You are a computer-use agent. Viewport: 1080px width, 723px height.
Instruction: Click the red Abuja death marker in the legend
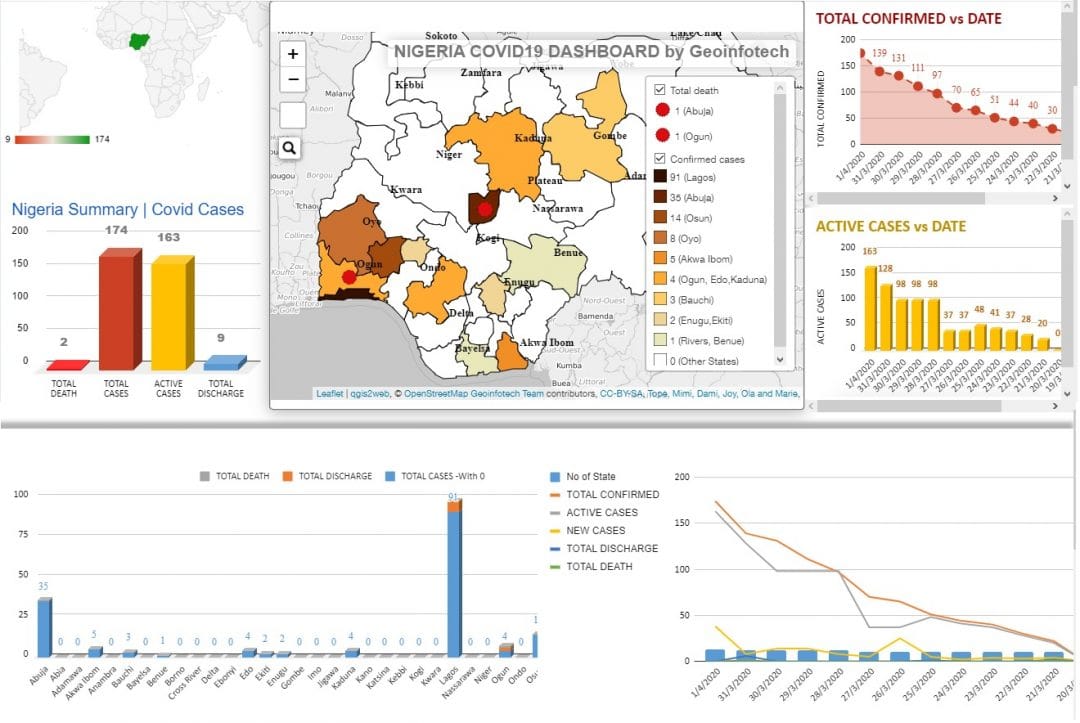coord(663,110)
